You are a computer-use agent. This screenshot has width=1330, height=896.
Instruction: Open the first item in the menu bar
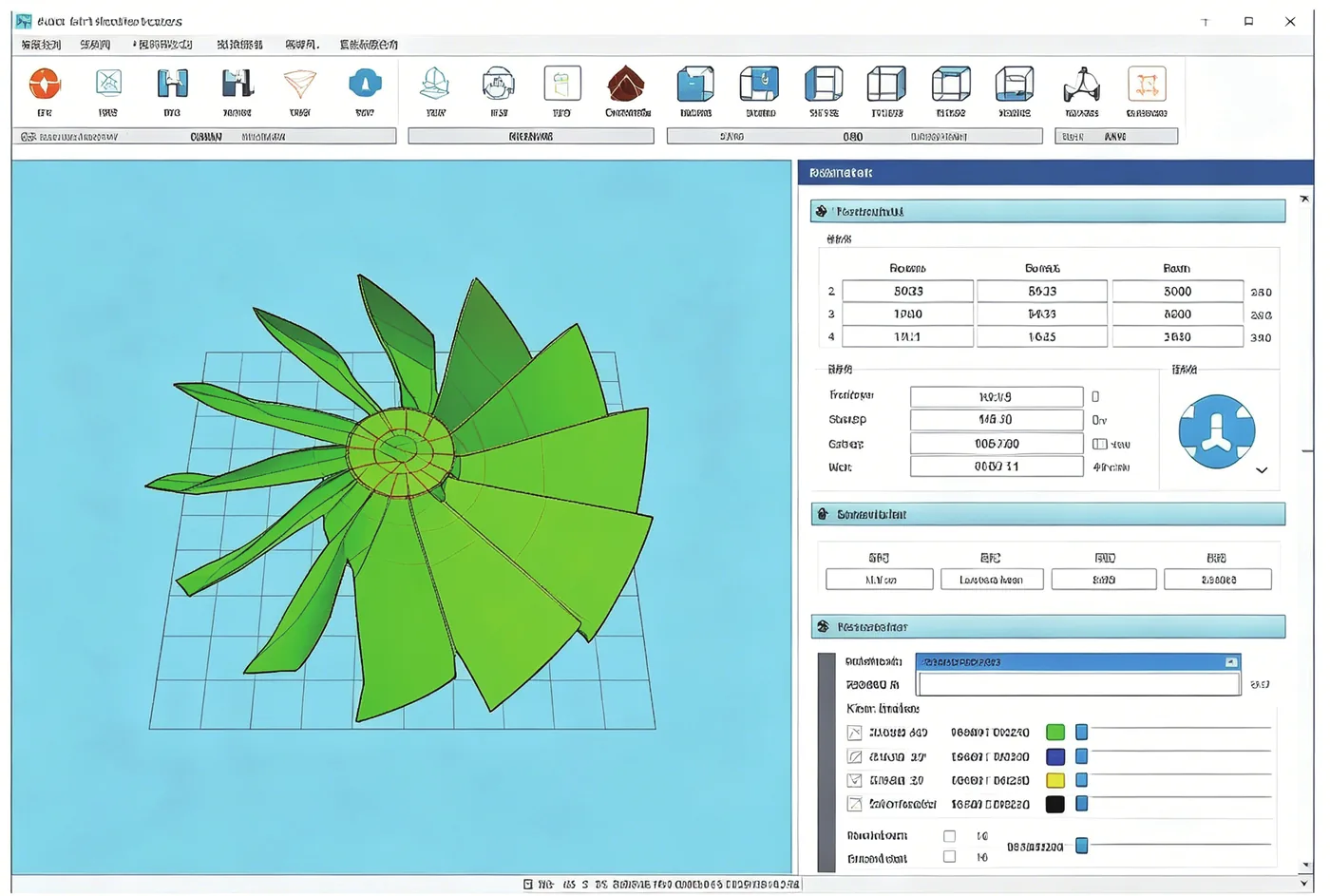pos(41,45)
